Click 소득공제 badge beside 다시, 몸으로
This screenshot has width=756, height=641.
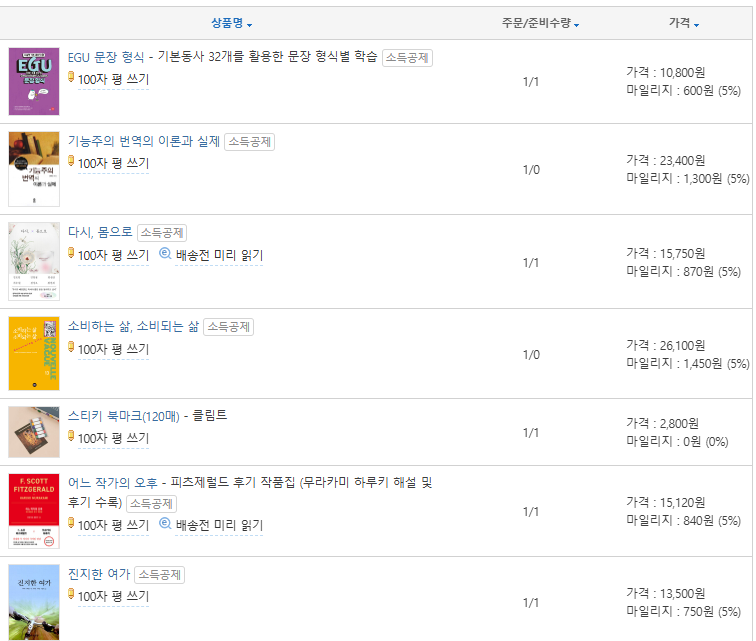[x=162, y=233]
